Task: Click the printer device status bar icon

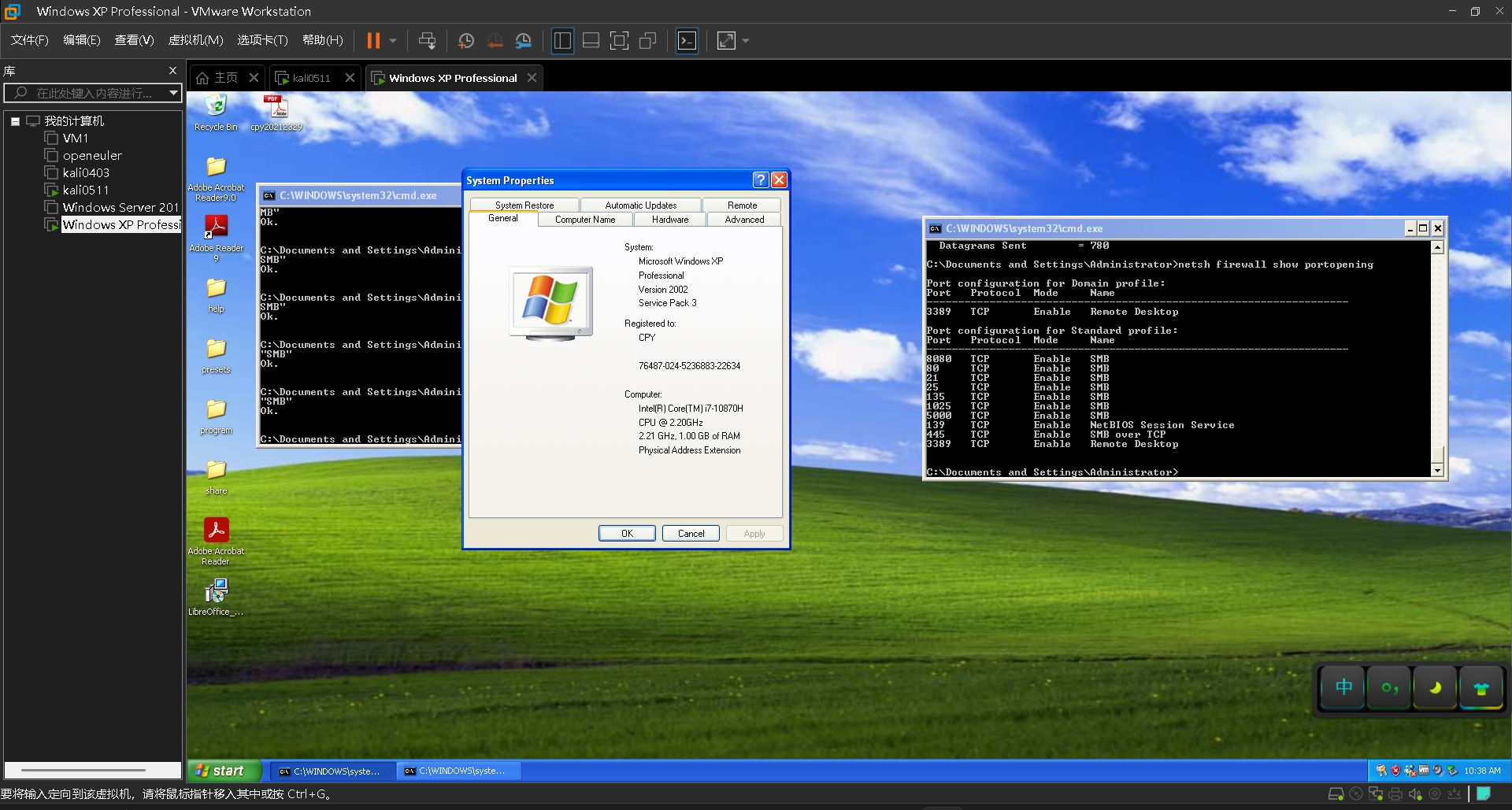Action: pos(1395,794)
